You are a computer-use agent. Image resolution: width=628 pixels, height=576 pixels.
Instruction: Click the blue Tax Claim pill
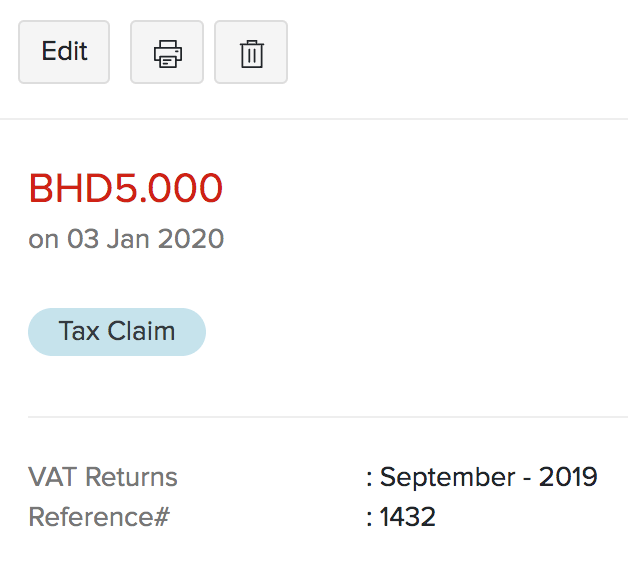(x=117, y=332)
